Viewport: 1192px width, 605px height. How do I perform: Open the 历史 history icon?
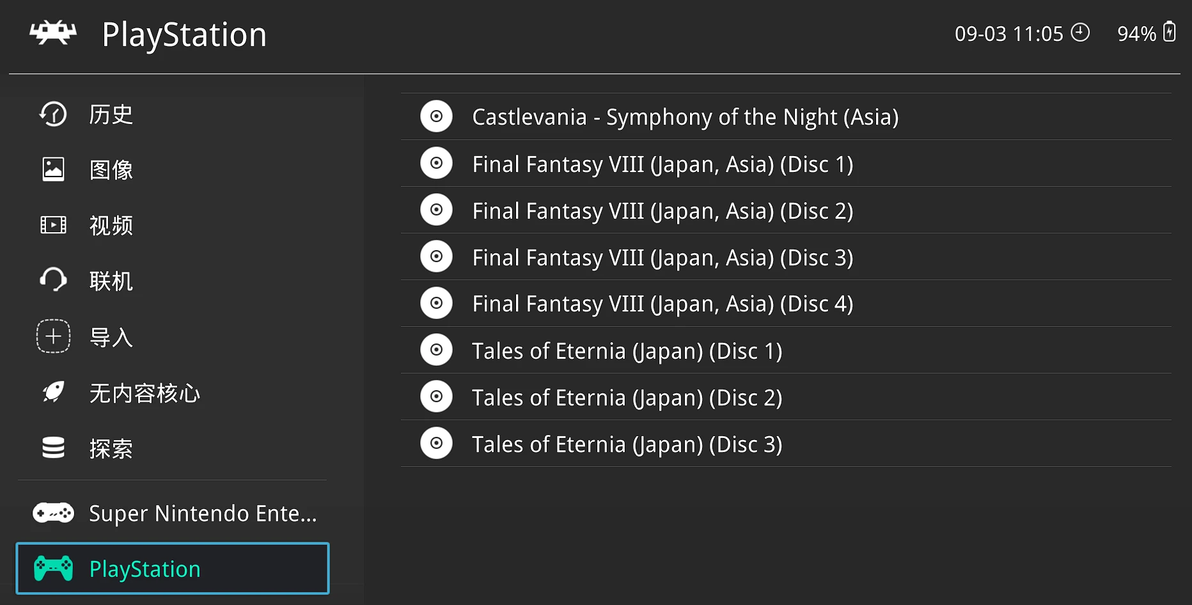[x=53, y=114]
